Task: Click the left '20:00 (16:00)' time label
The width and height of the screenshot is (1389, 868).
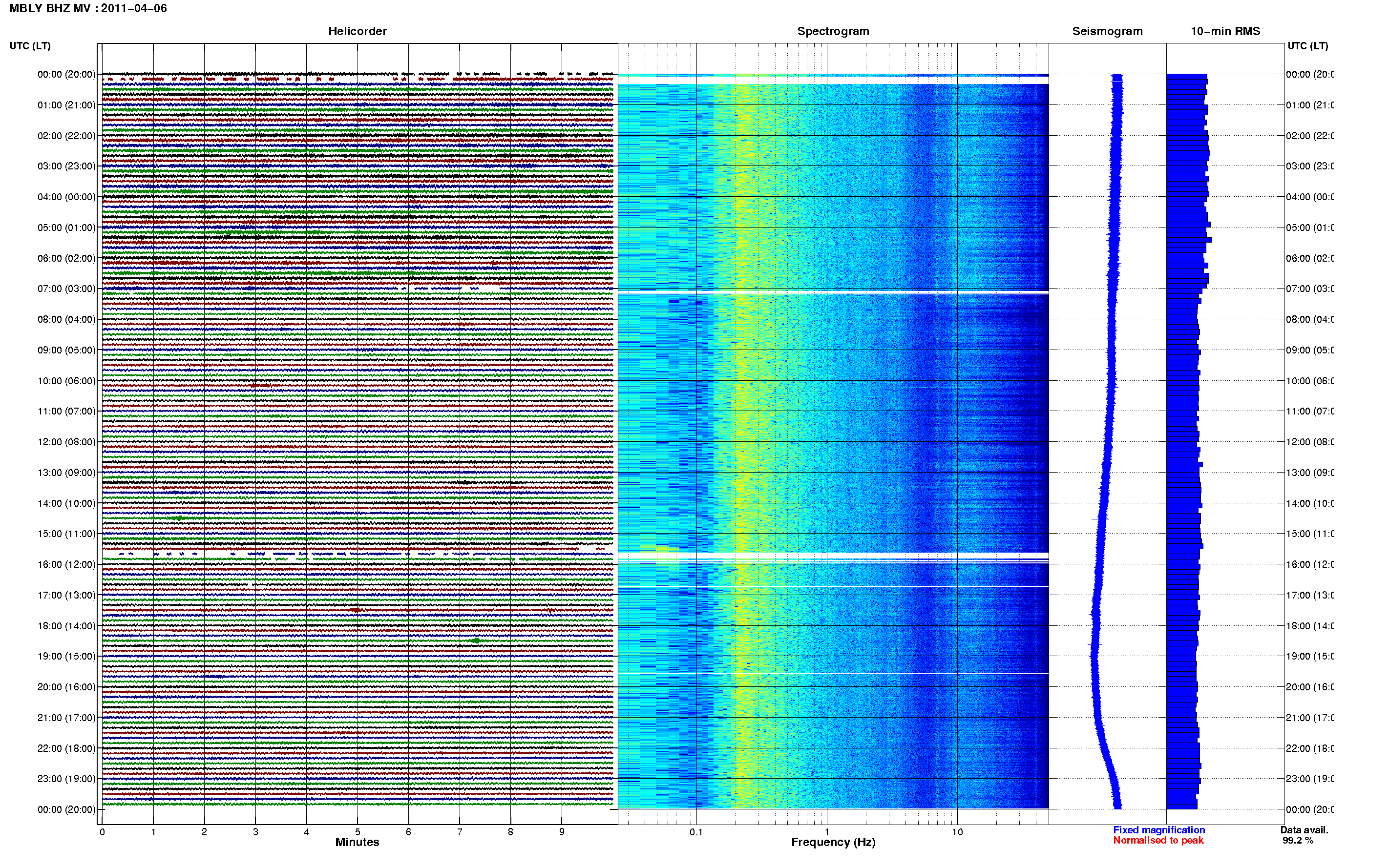Action: 66,687
